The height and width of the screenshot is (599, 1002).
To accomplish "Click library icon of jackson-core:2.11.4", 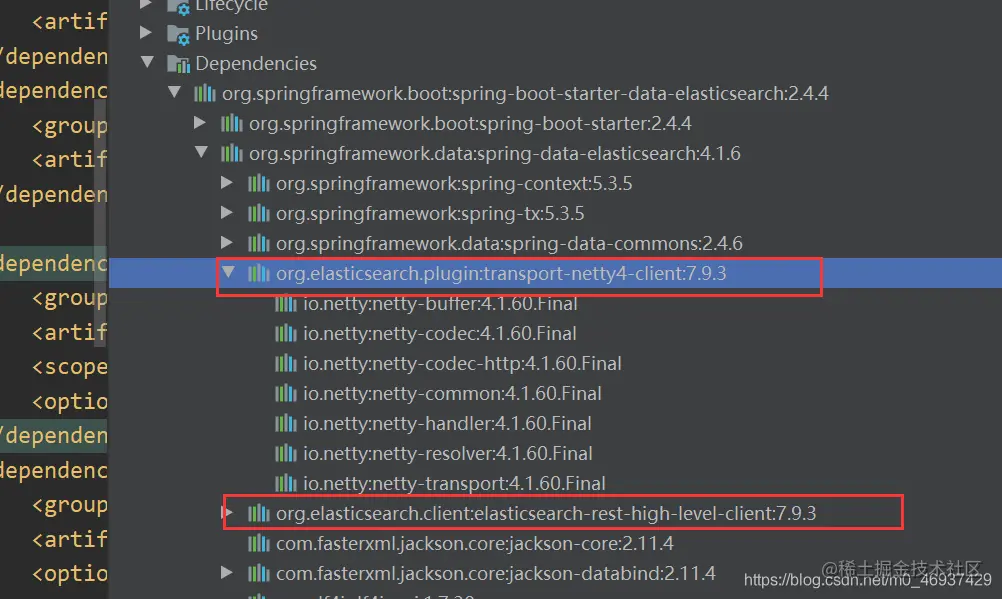I will [259, 543].
